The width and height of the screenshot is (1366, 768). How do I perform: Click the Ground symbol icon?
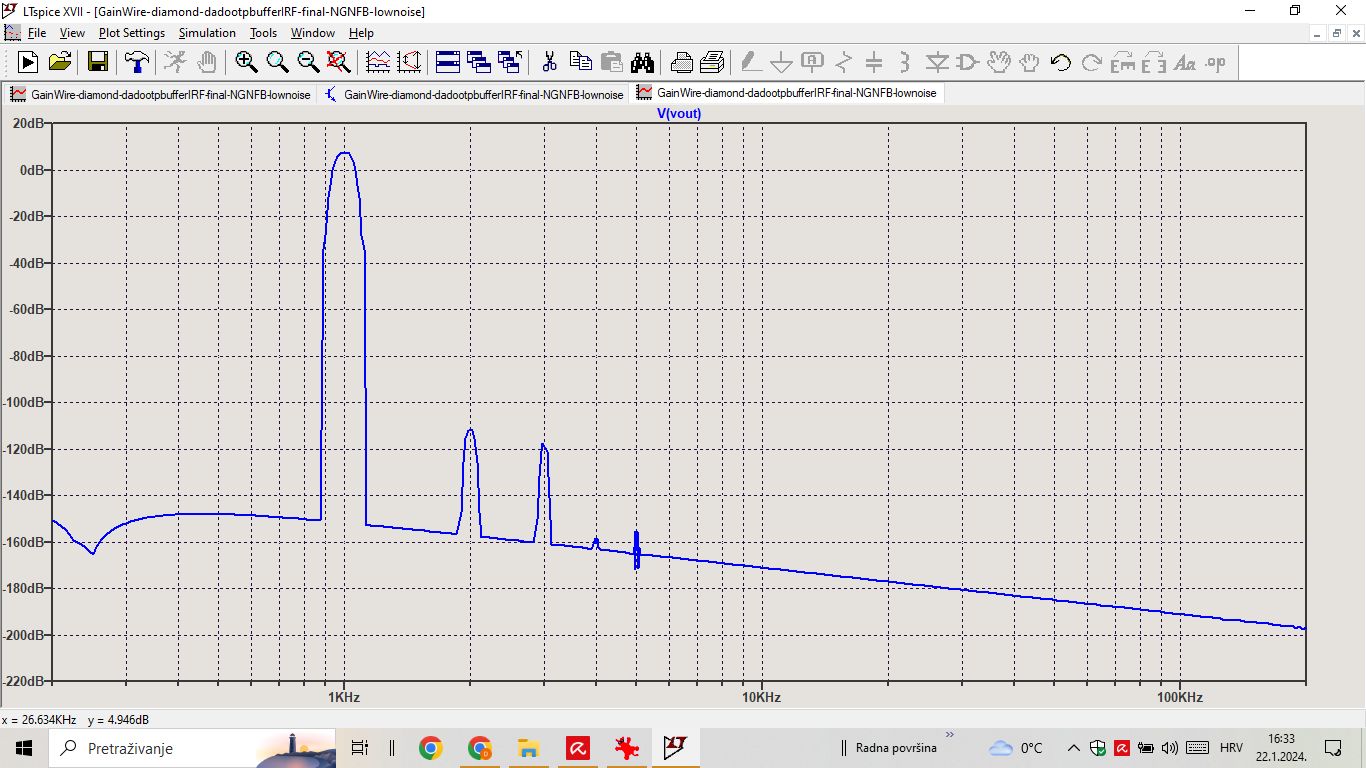tap(781, 62)
